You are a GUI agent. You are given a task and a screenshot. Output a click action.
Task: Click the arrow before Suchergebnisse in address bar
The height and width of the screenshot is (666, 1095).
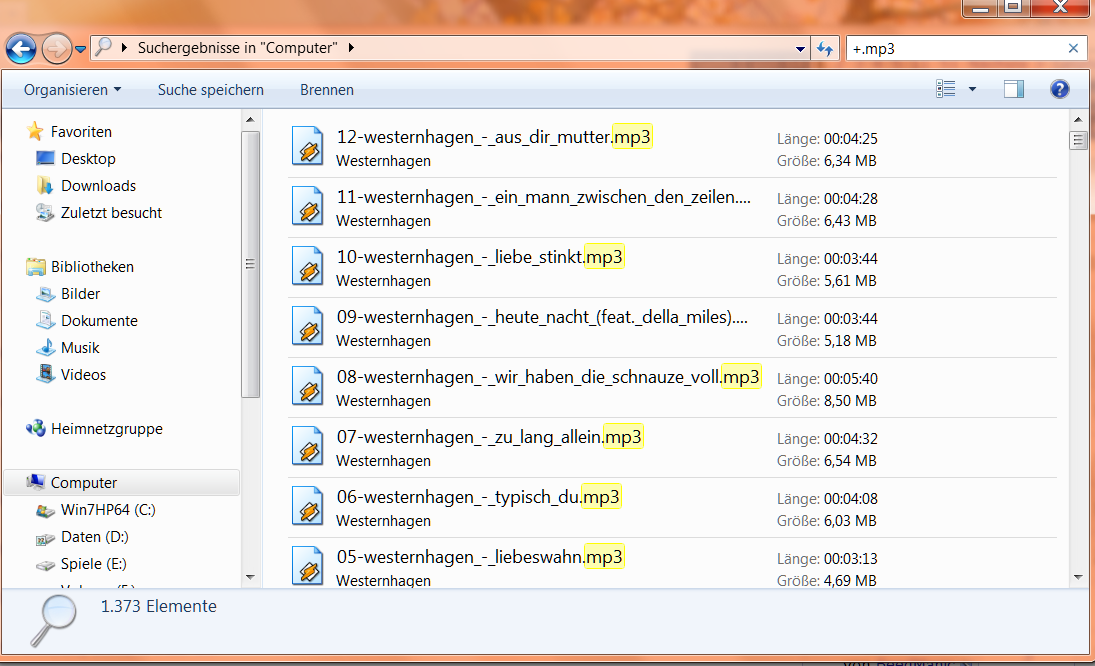tap(124, 47)
